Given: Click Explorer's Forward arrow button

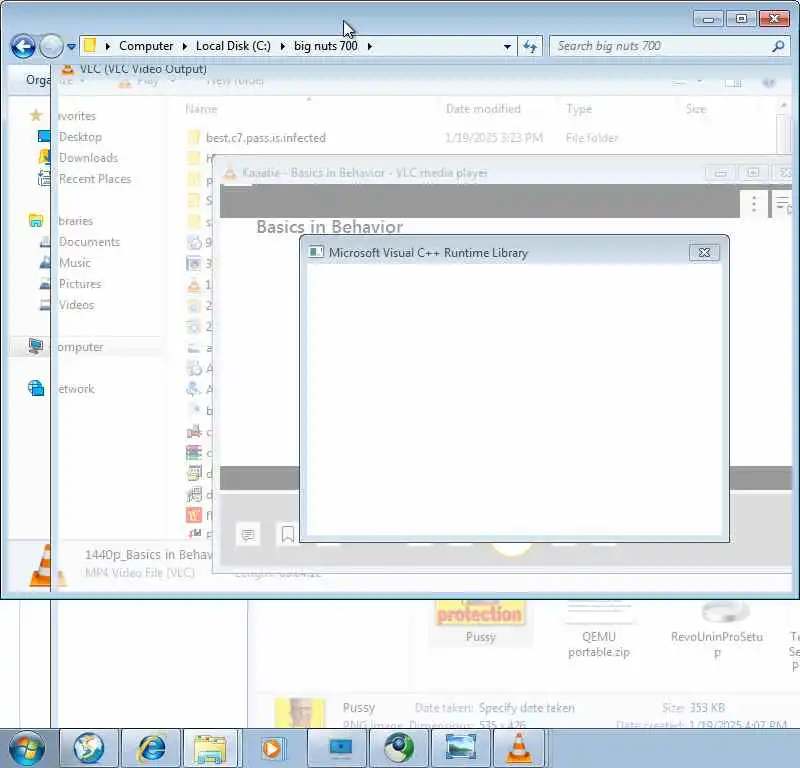Looking at the screenshot, I should tap(51, 46).
